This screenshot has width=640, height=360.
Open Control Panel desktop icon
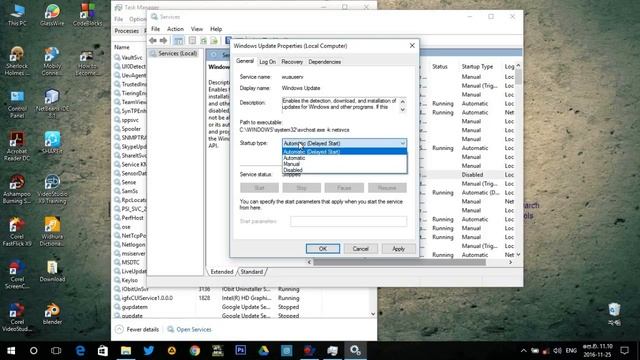tap(17, 104)
